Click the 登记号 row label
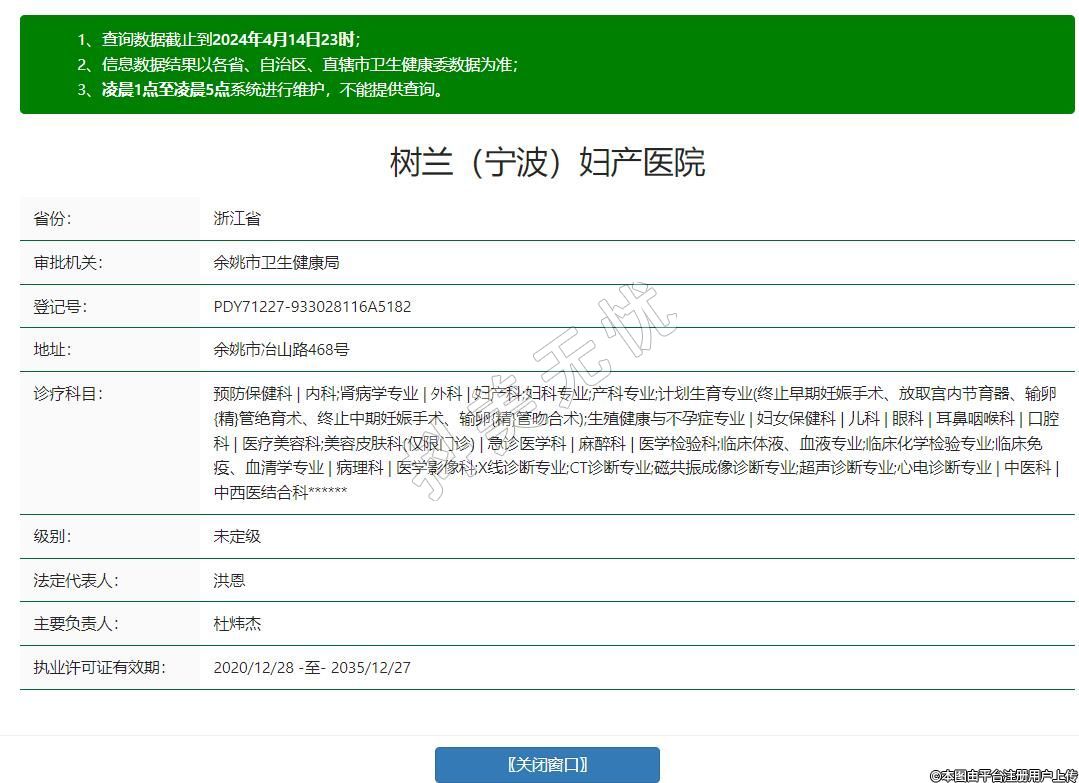Viewport: 1079px width, 783px height. tap(60, 306)
